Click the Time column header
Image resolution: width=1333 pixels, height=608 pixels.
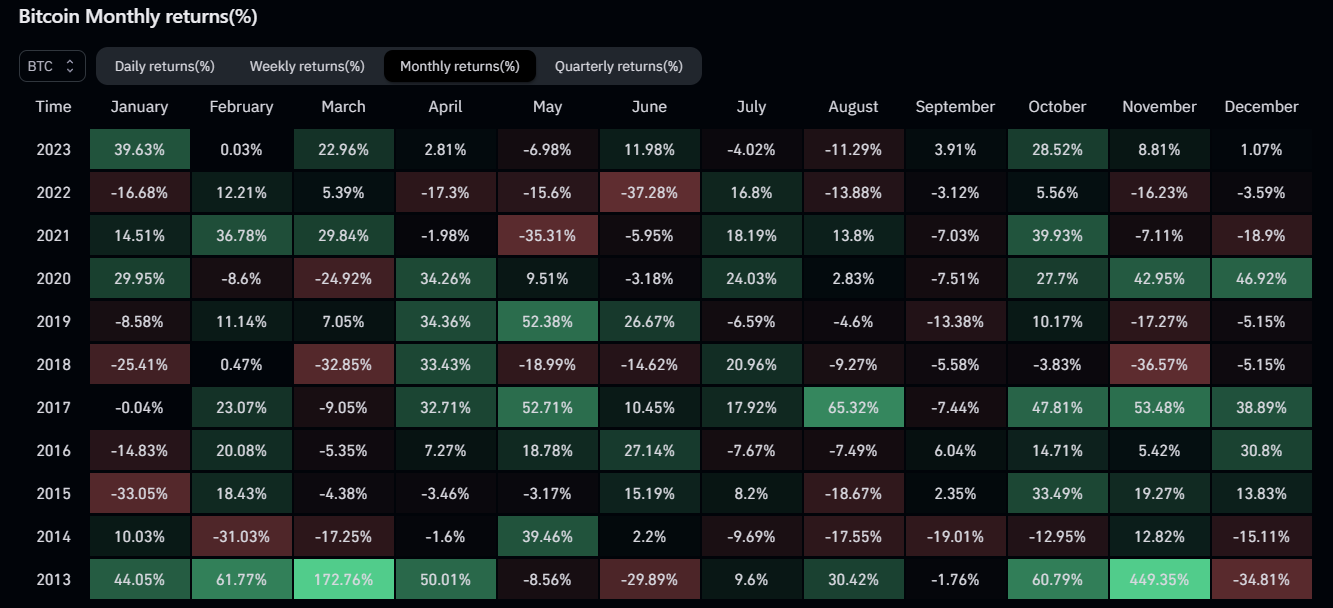coord(53,107)
